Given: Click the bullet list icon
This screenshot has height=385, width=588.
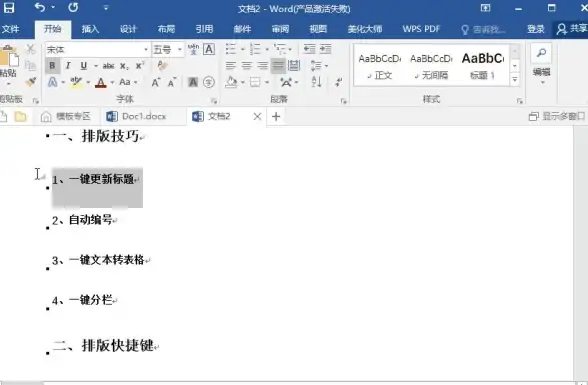Looking at the screenshot, I should 231,49.
